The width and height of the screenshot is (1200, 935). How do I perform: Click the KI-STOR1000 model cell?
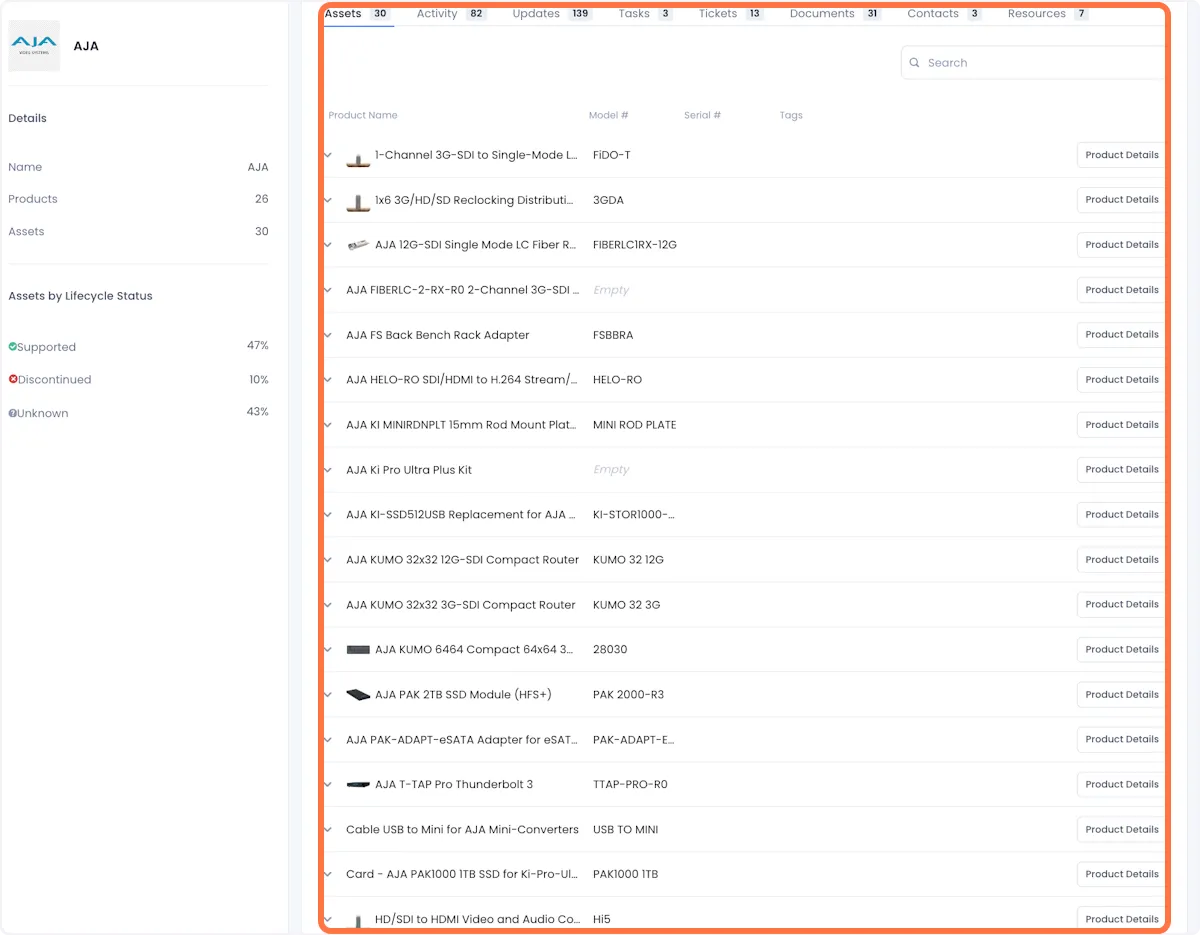[634, 515]
